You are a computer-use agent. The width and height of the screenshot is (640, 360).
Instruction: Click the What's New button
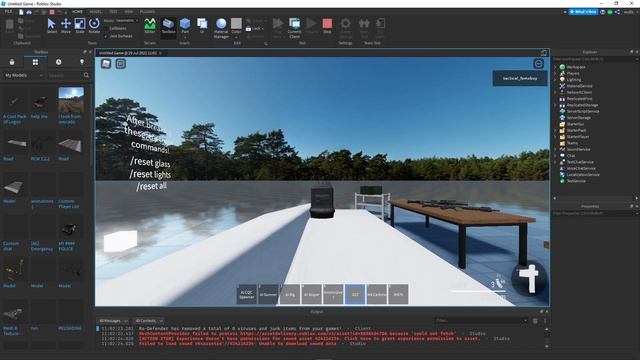click(583, 12)
